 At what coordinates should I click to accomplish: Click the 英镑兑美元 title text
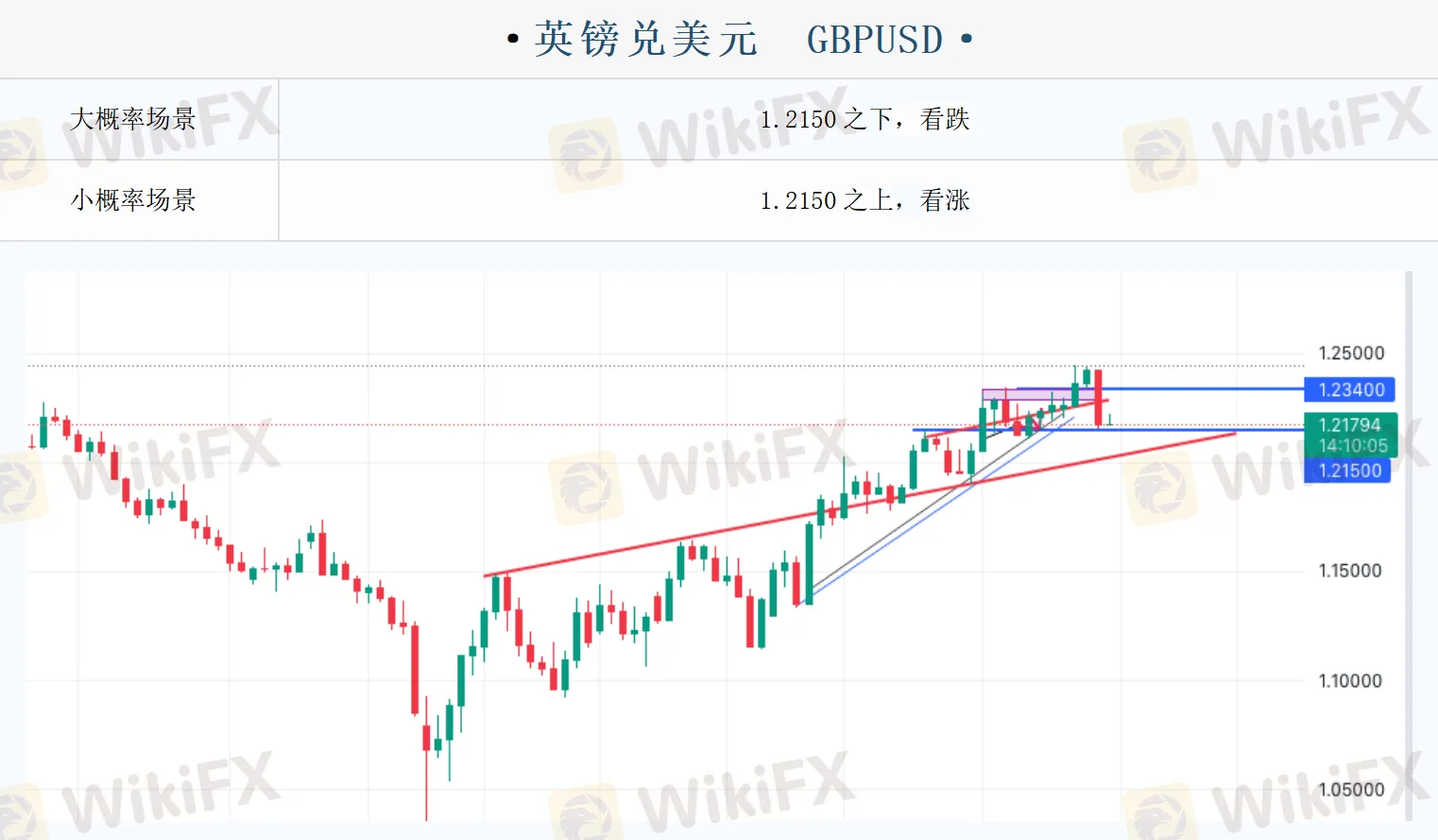(646, 40)
